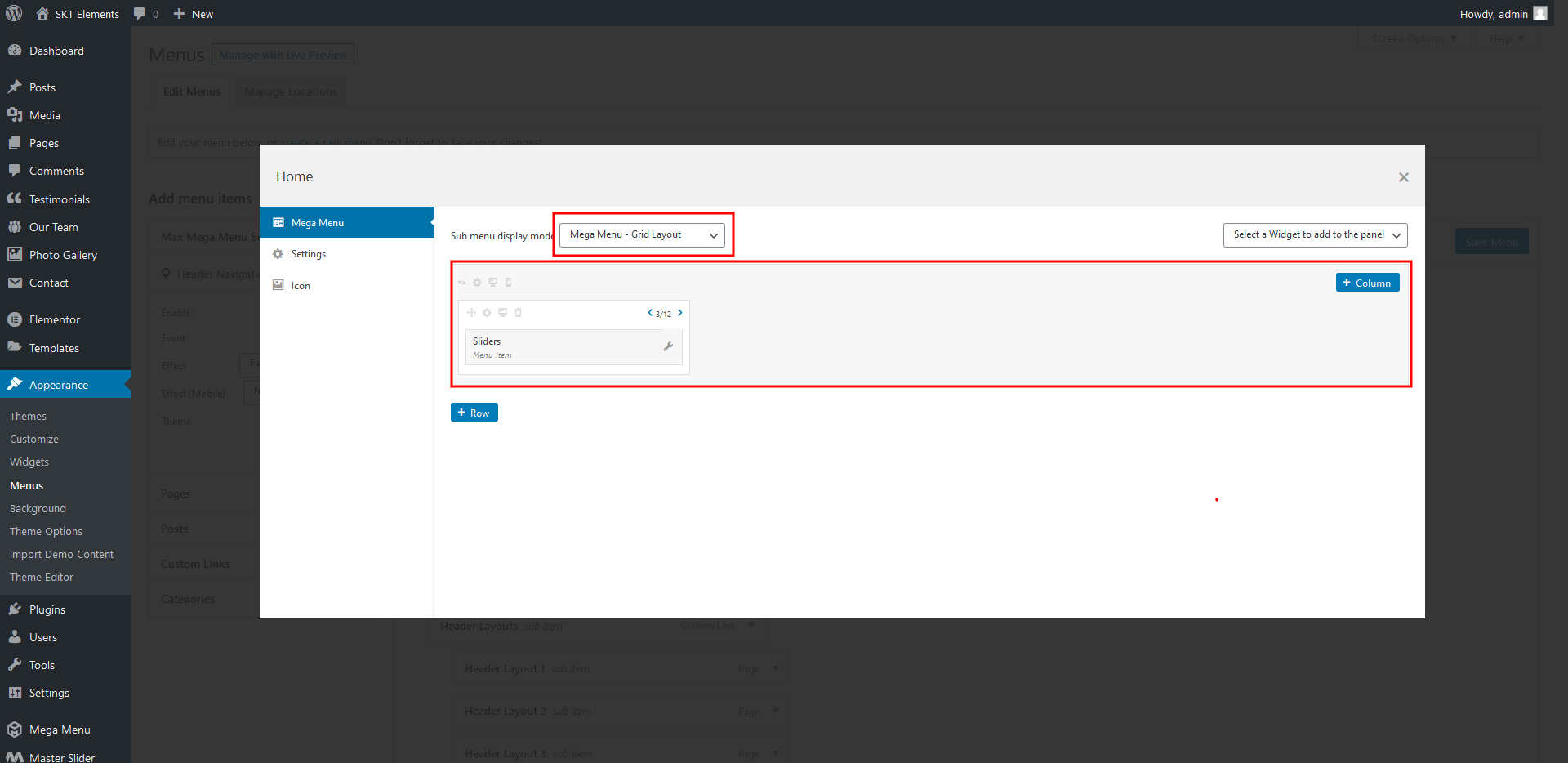
Task: Click the row reorder arrows icon
Action: 462,283
